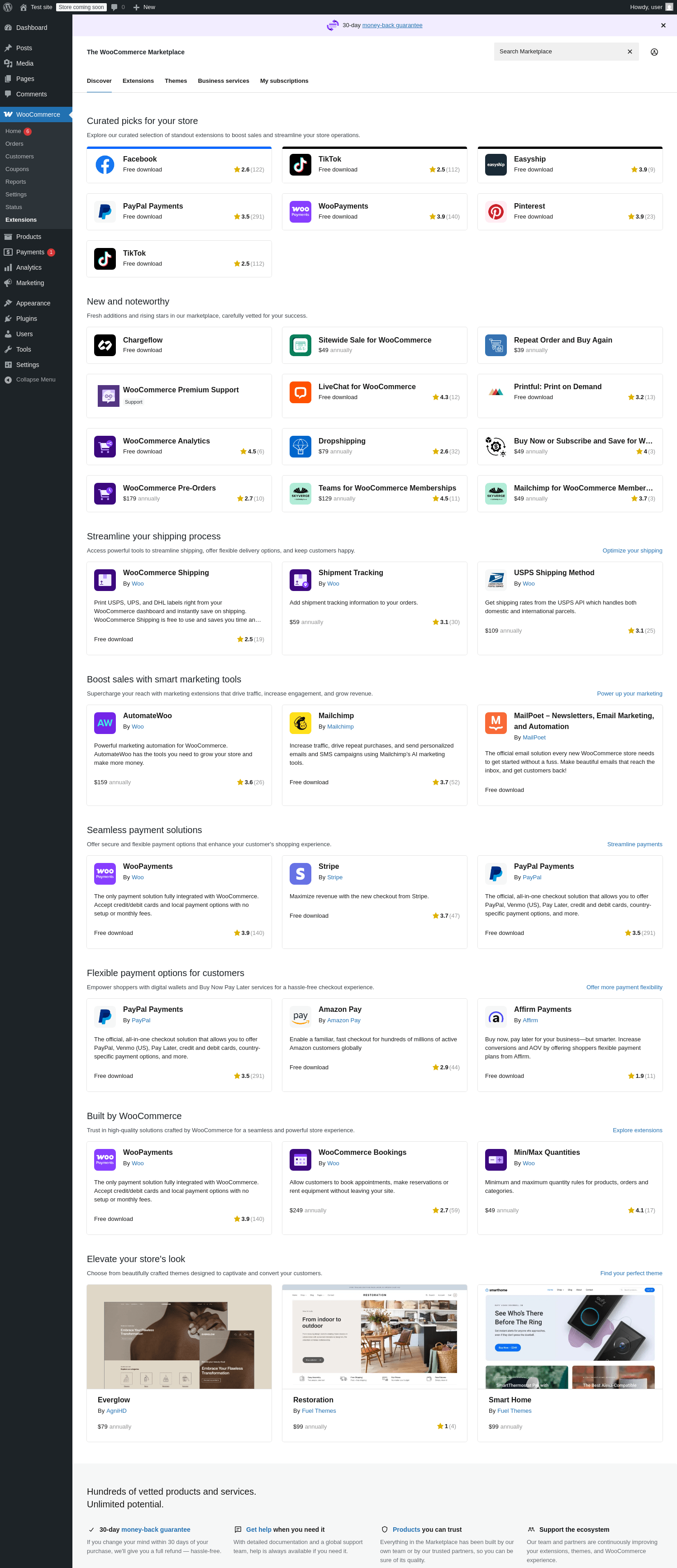Viewport: 677px width, 1568px height.
Task: Open the Stripe logo icon
Action: click(x=300, y=873)
